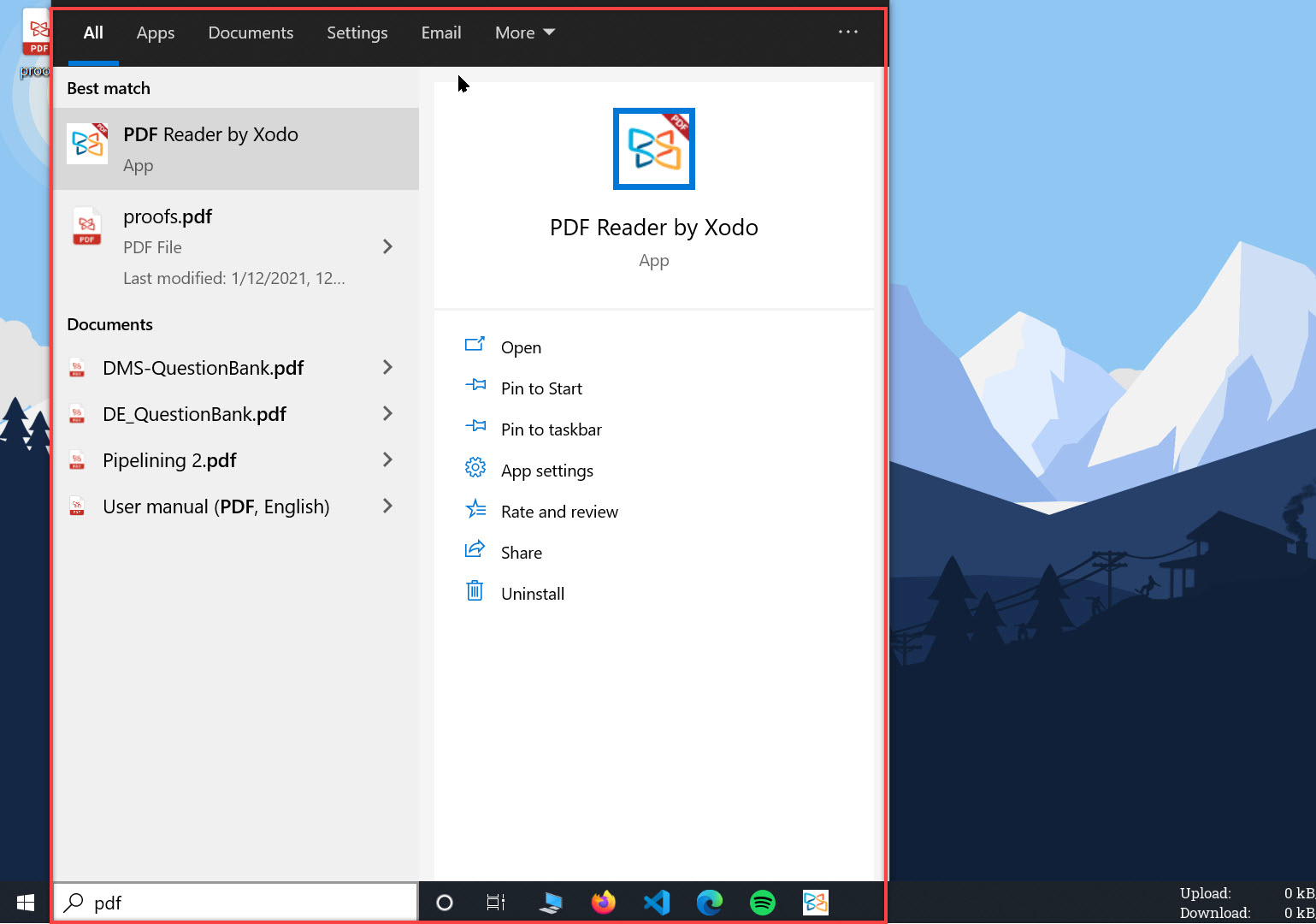
Task: Click the Pipelining 2.pdf file icon
Action: [77, 460]
